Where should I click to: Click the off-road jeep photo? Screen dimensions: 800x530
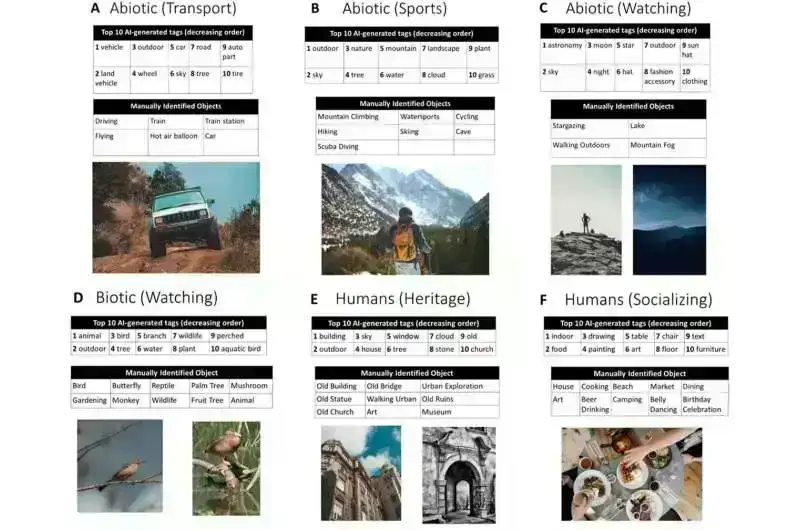tap(176, 217)
